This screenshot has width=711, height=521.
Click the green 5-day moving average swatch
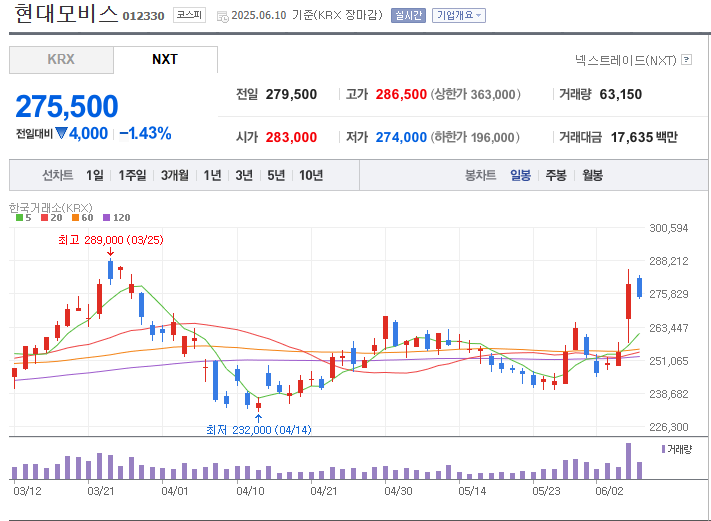(x=19, y=218)
